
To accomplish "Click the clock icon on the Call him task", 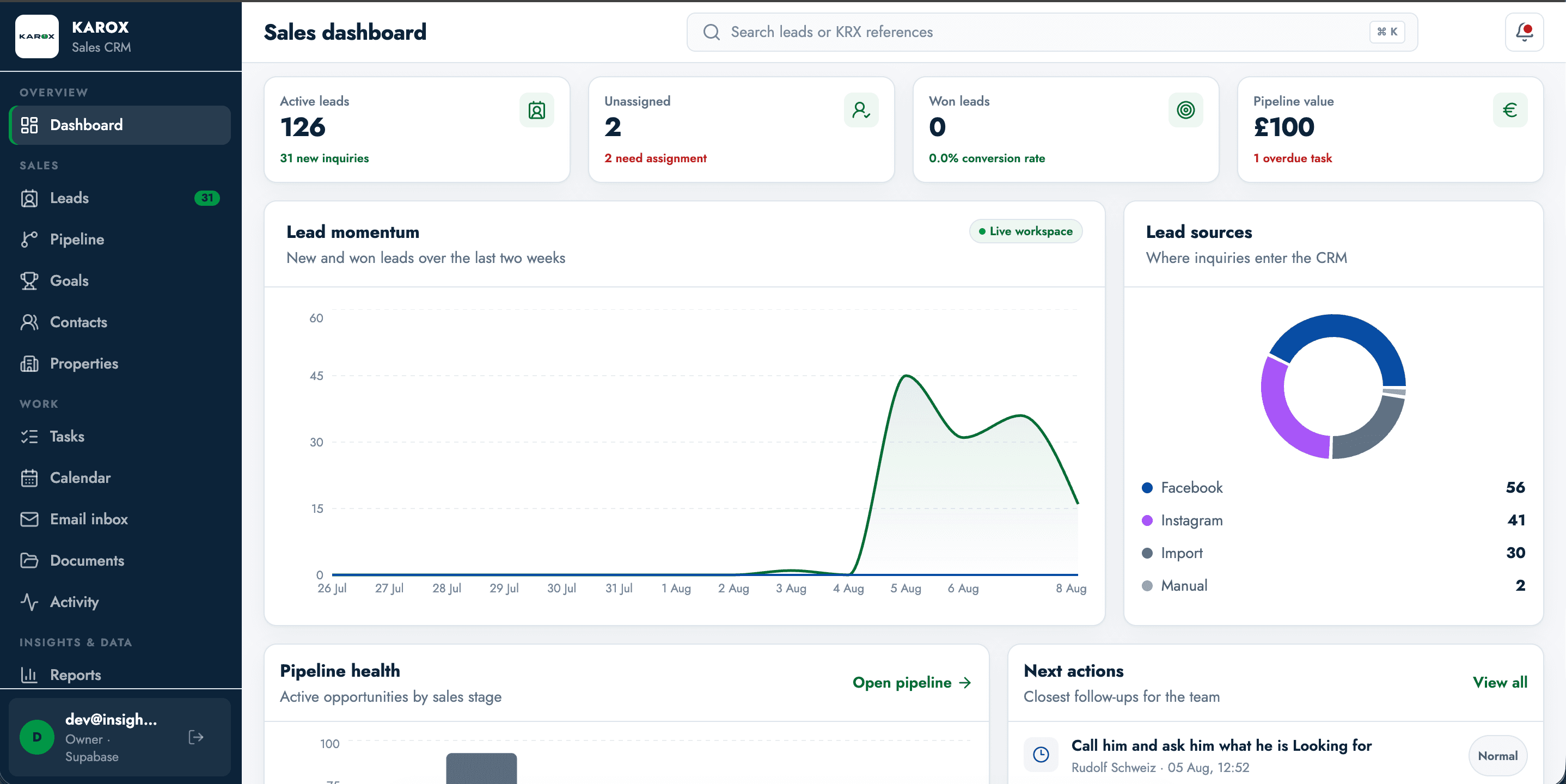I will click(x=1041, y=755).
